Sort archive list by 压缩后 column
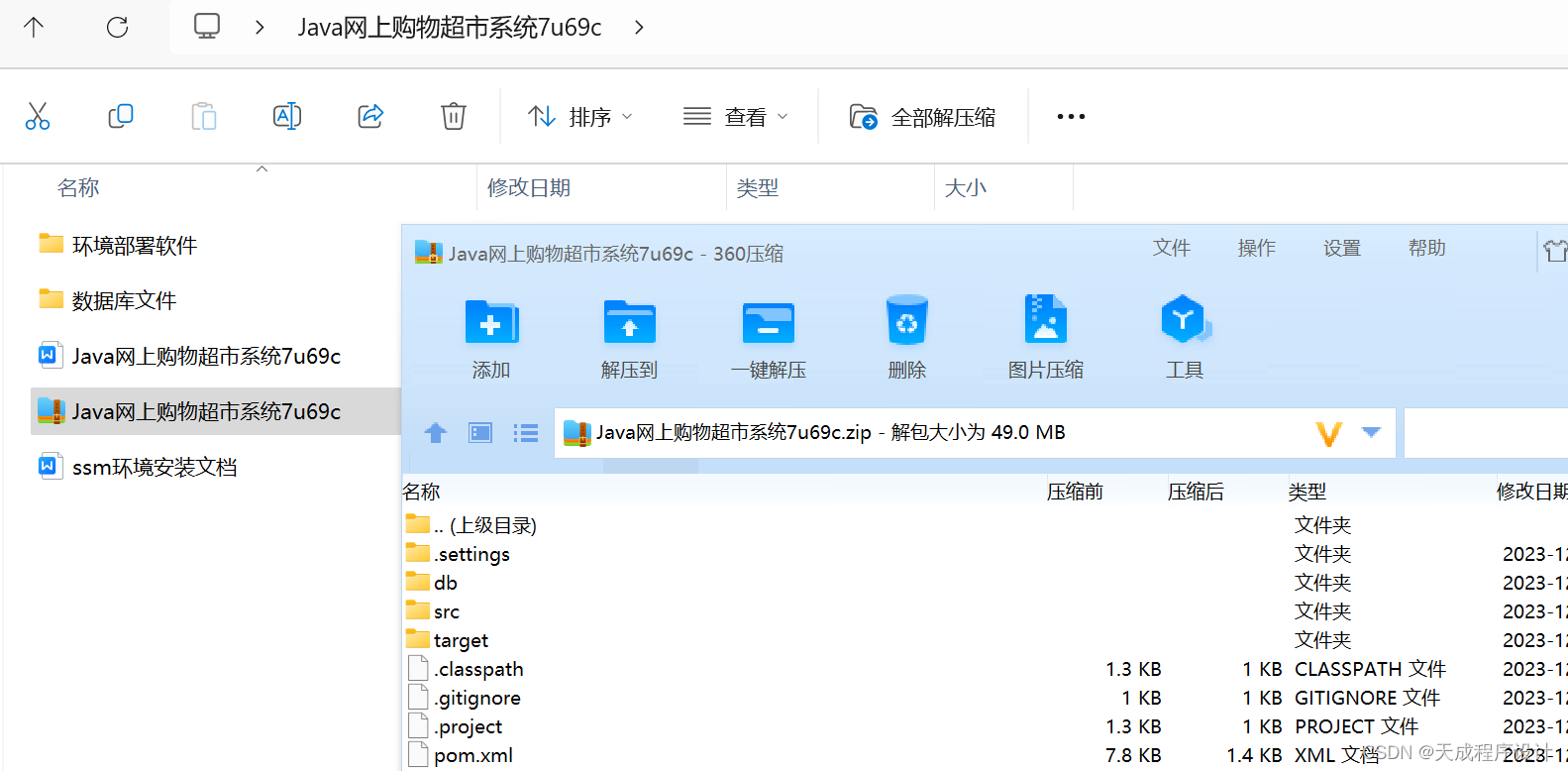This screenshot has height=771, width=1568. tap(1196, 492)
